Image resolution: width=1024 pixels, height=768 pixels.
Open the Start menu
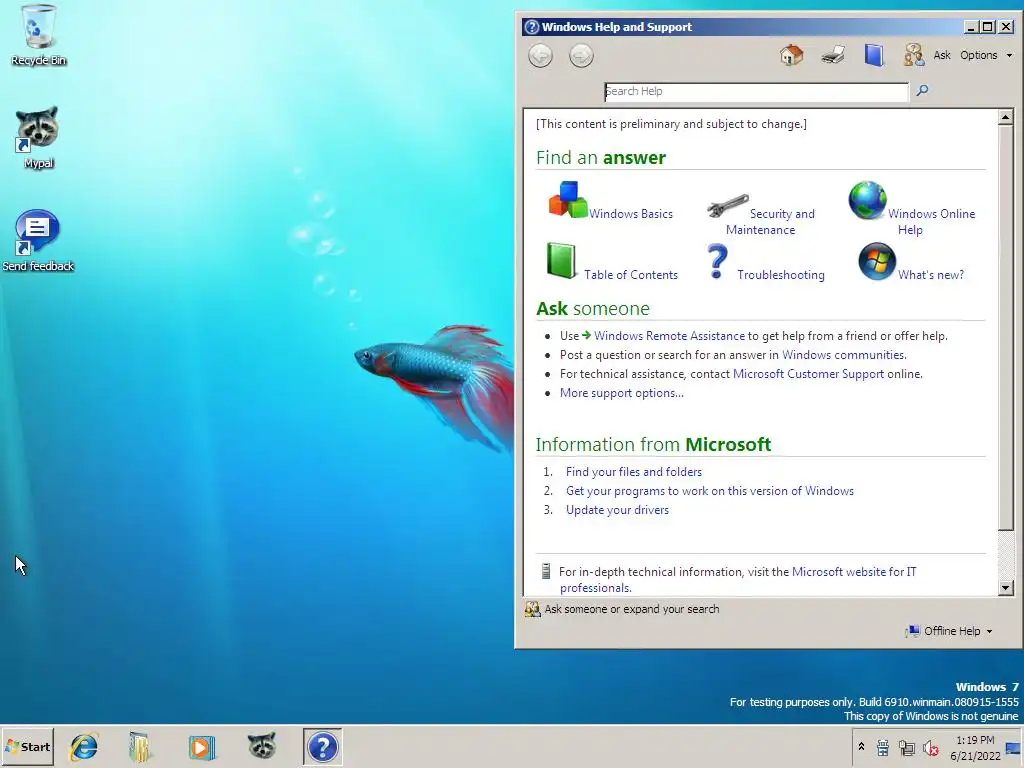click(x=27, y=746)
